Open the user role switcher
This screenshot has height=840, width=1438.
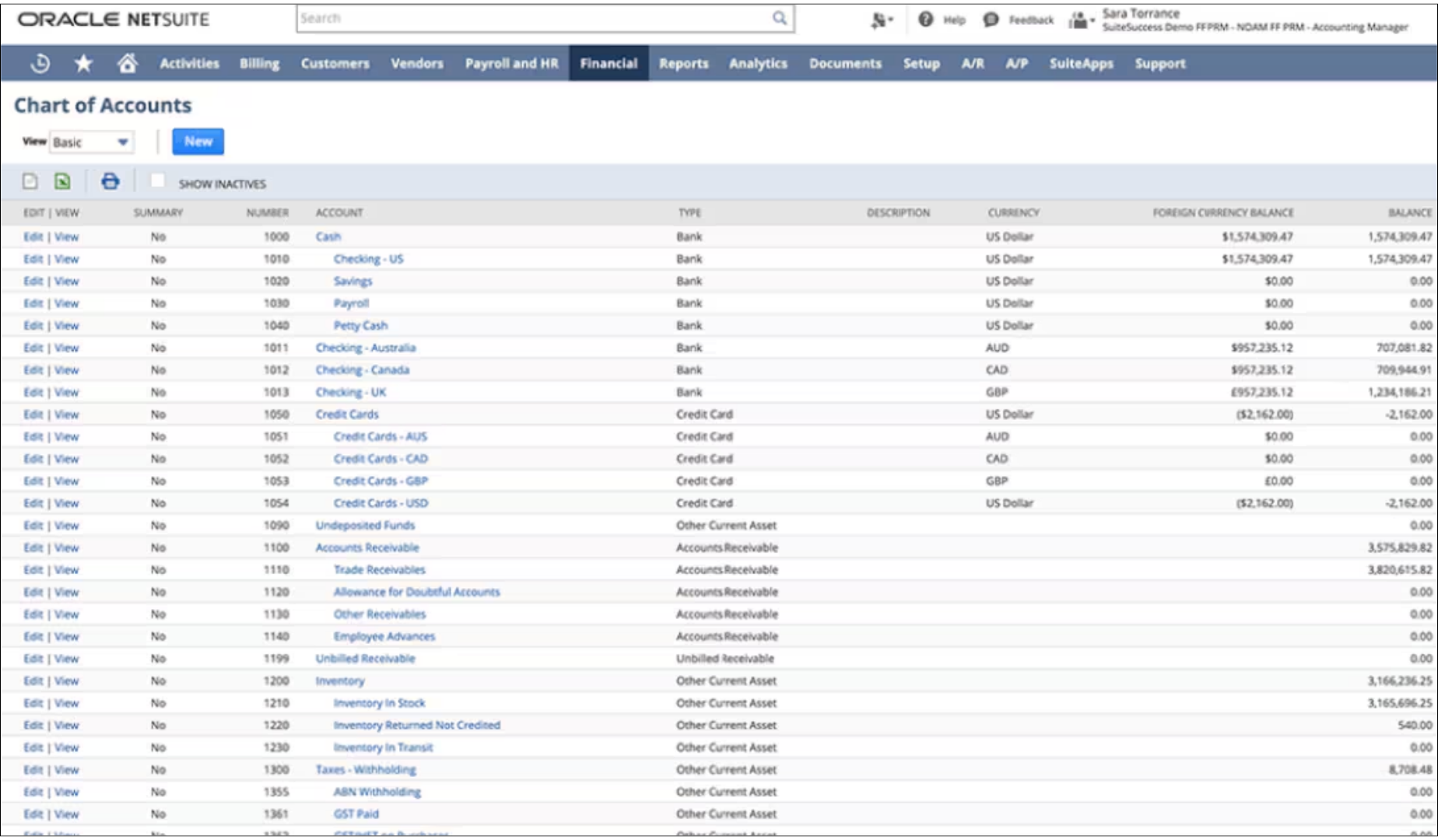coord(1080,21)
